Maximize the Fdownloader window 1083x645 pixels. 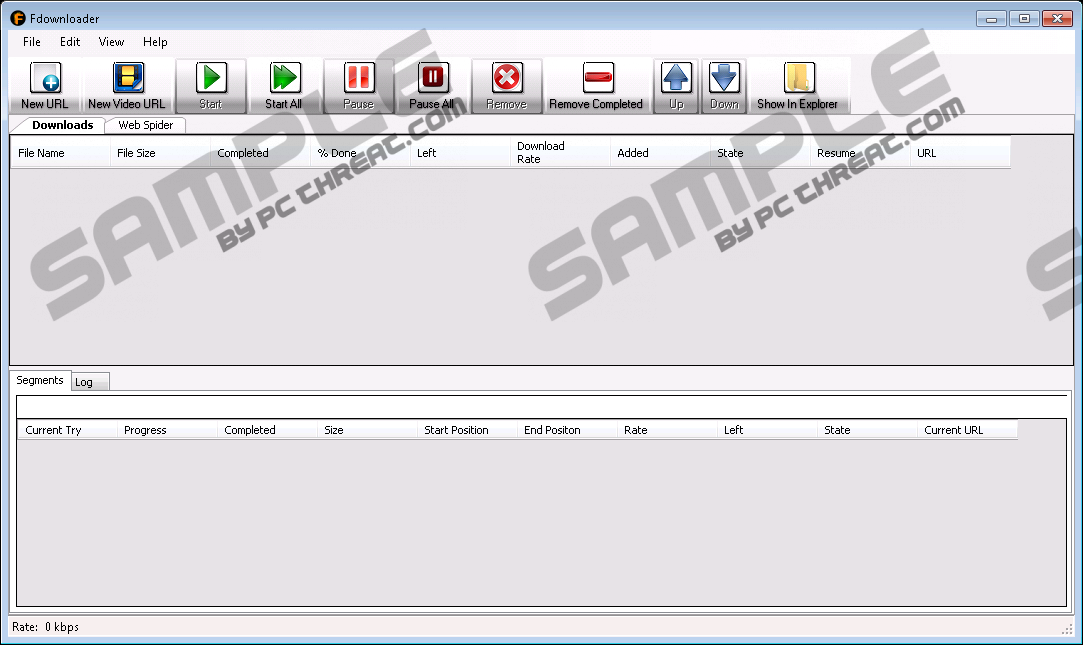[1024, 19]
